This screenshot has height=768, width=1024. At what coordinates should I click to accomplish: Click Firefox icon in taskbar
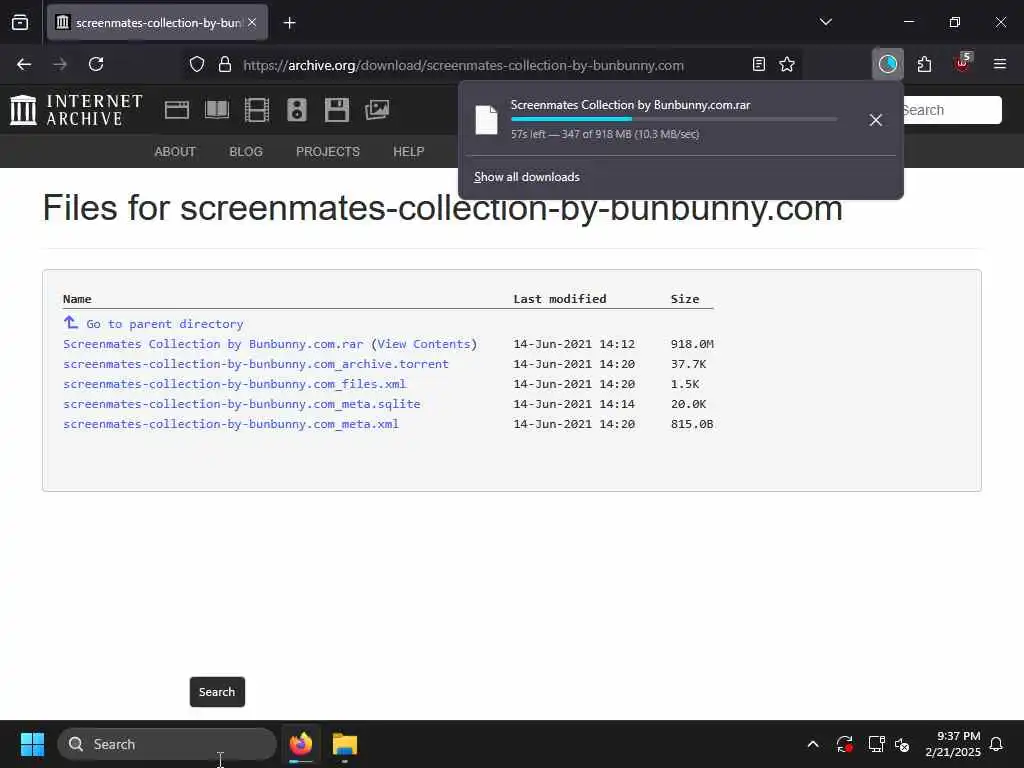(x=301, y=744)
